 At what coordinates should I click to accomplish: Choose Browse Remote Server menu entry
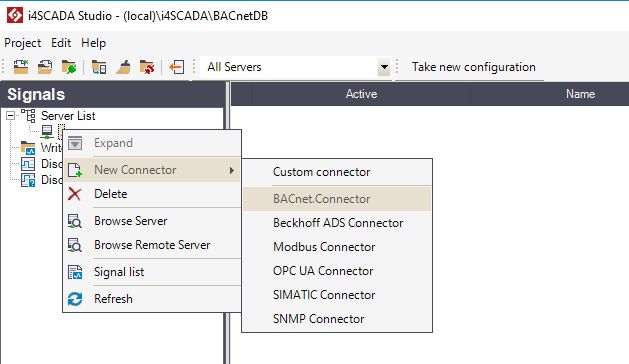coord(152,245)
